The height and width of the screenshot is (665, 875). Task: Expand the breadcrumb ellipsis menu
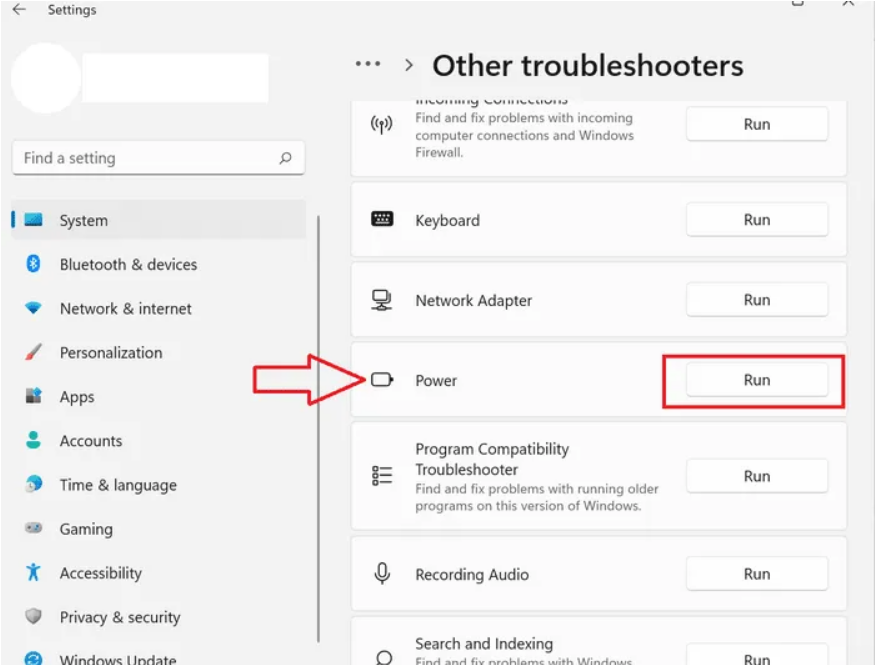(x=368, y=65)
